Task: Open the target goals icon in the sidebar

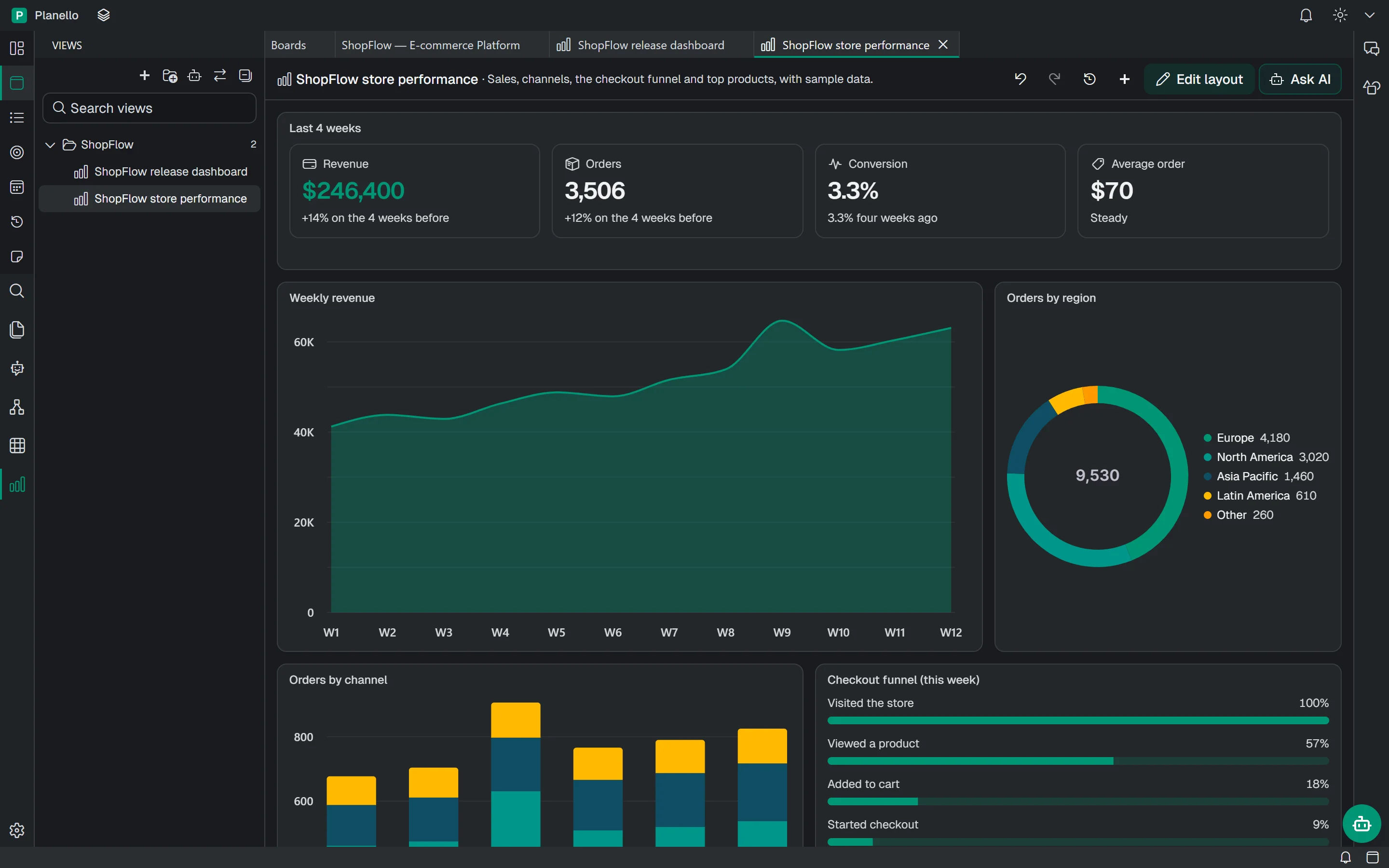Action: pos(17,152)
